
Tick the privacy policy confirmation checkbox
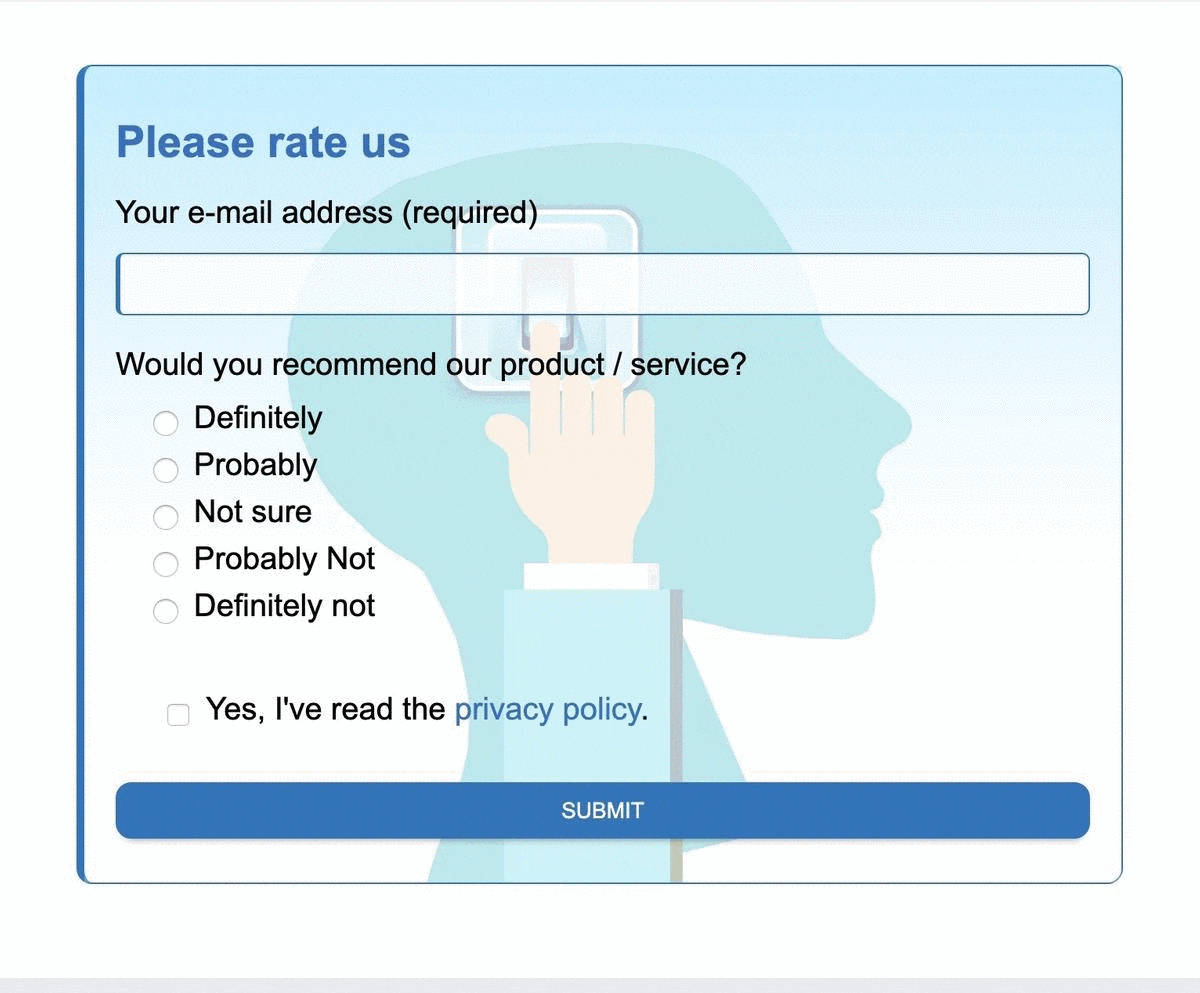tap(178, 714)
